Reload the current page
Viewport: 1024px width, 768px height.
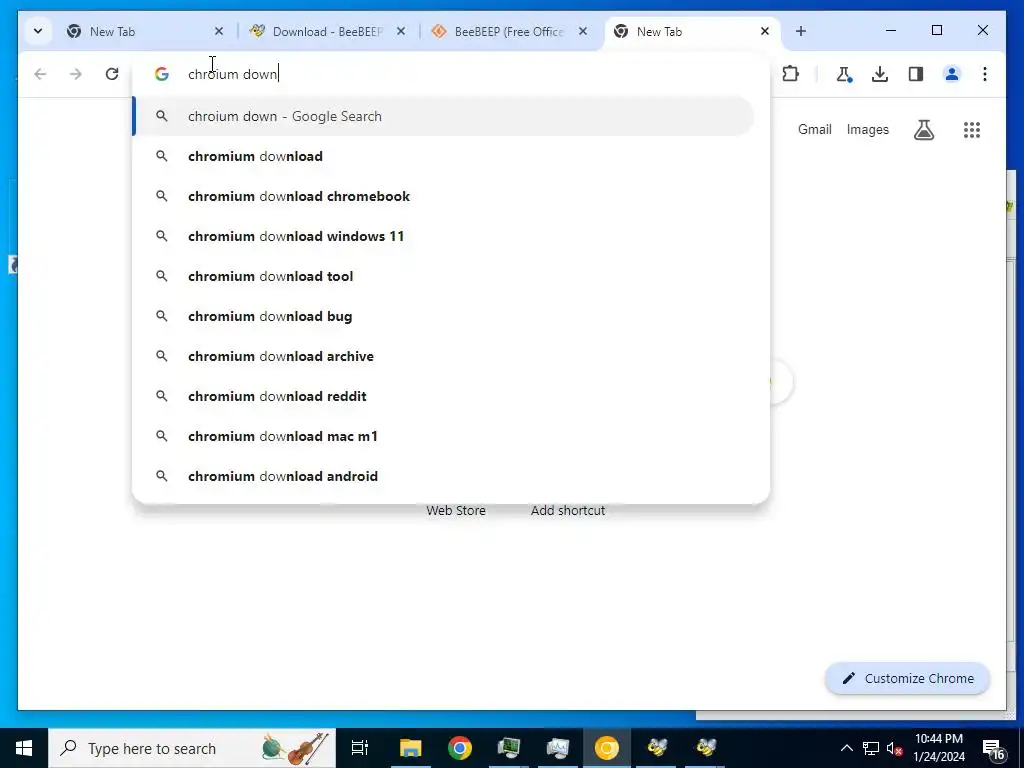click(112, 74)
